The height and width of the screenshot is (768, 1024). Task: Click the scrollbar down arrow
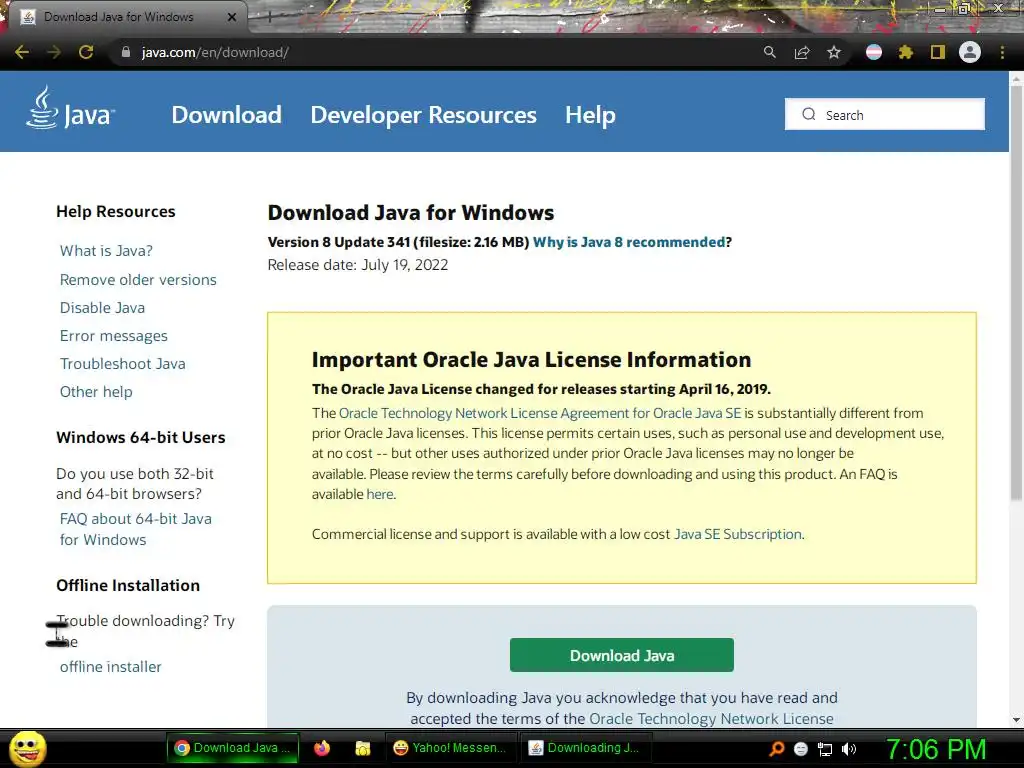coord(1016,720)
